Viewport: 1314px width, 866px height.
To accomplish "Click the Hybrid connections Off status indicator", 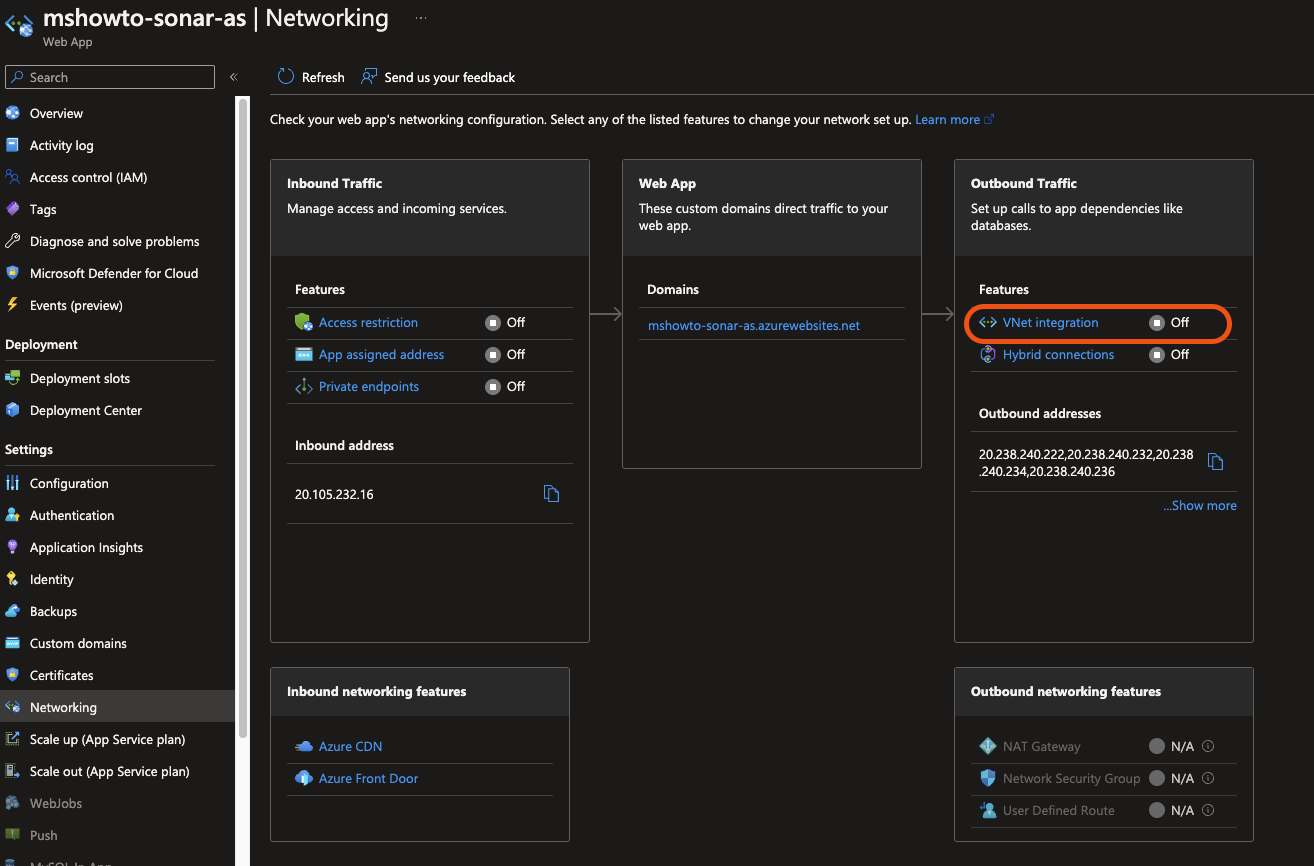I will [x=1157, y=354].
